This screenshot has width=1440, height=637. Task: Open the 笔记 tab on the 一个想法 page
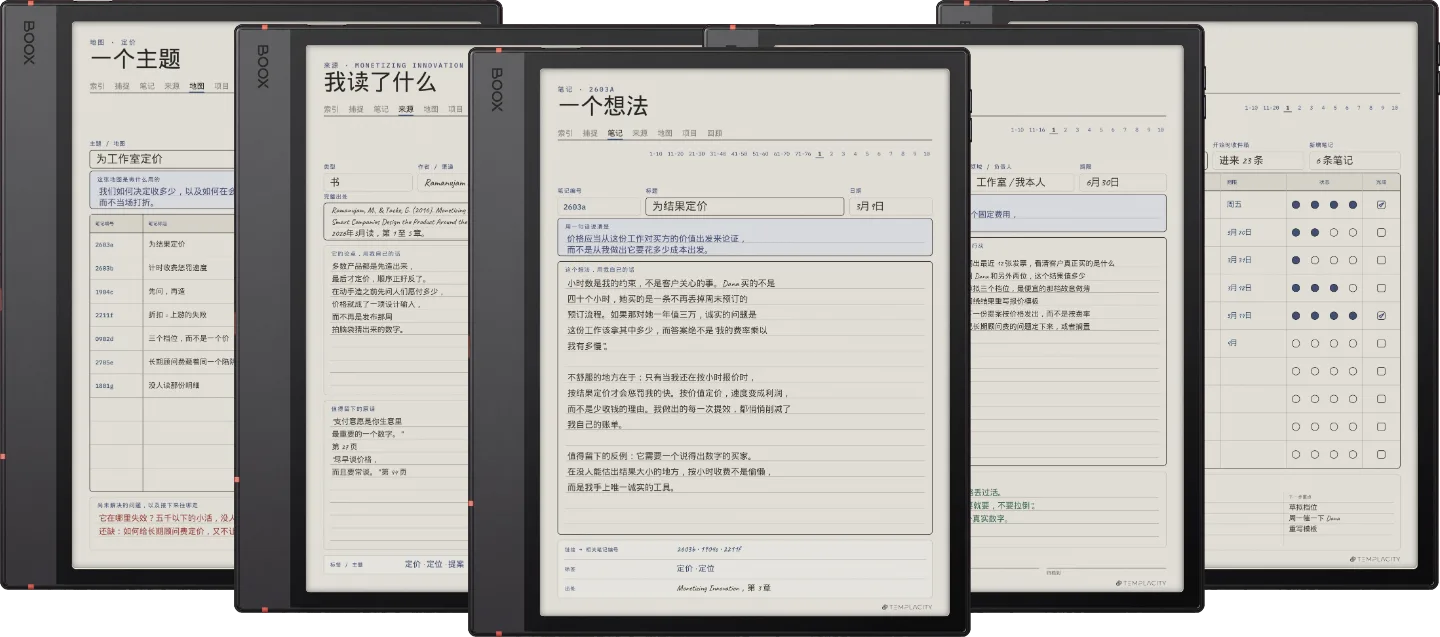(x=615, y=133)
